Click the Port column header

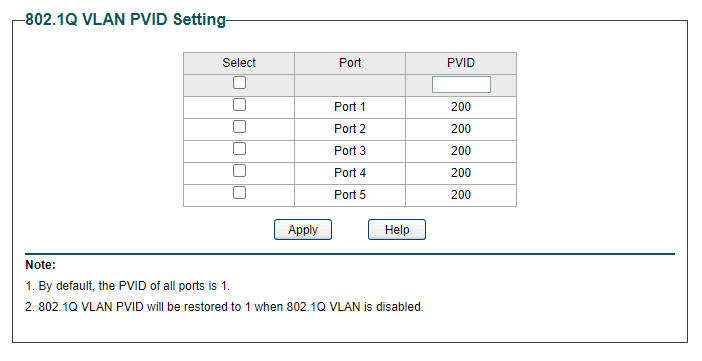pos(350,63)
